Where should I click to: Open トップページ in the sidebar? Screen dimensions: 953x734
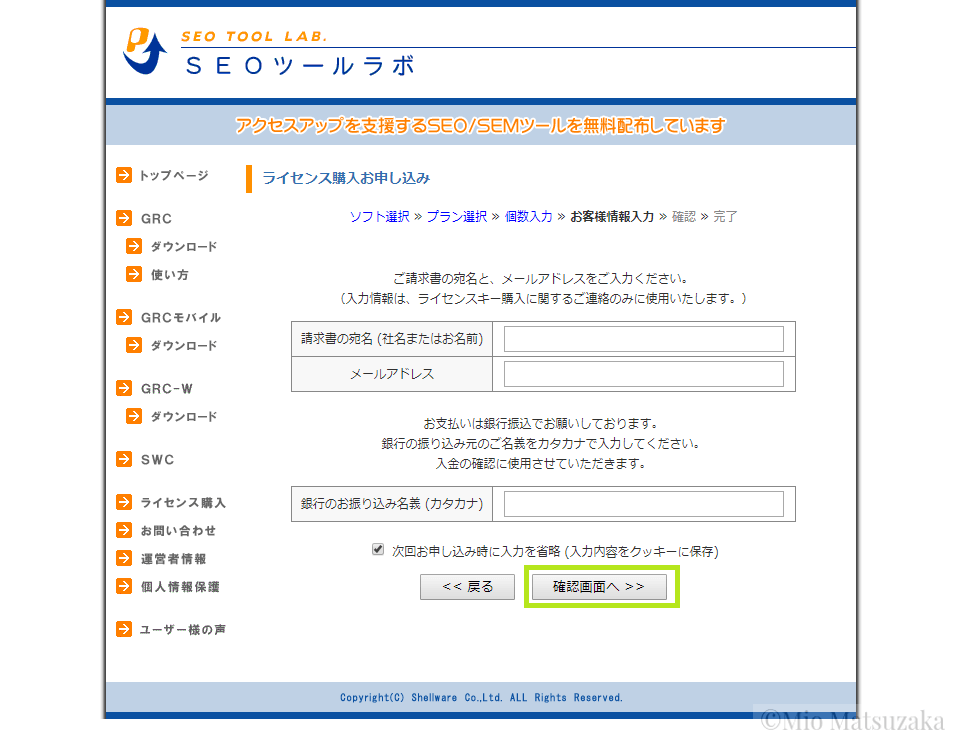[174, 176]
